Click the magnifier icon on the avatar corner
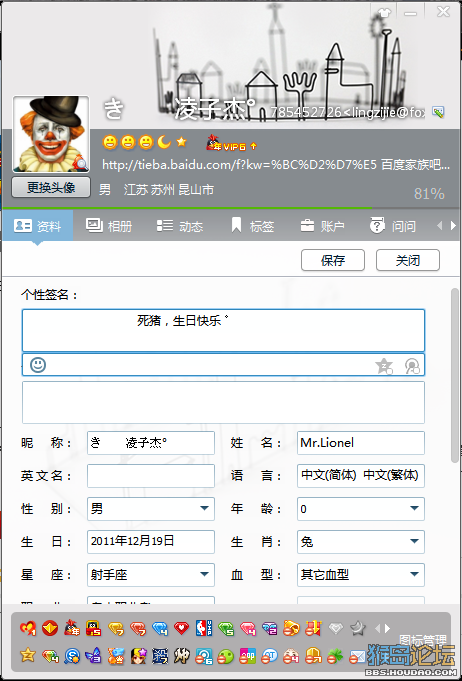The image size is (462, 681). point(81,163)
